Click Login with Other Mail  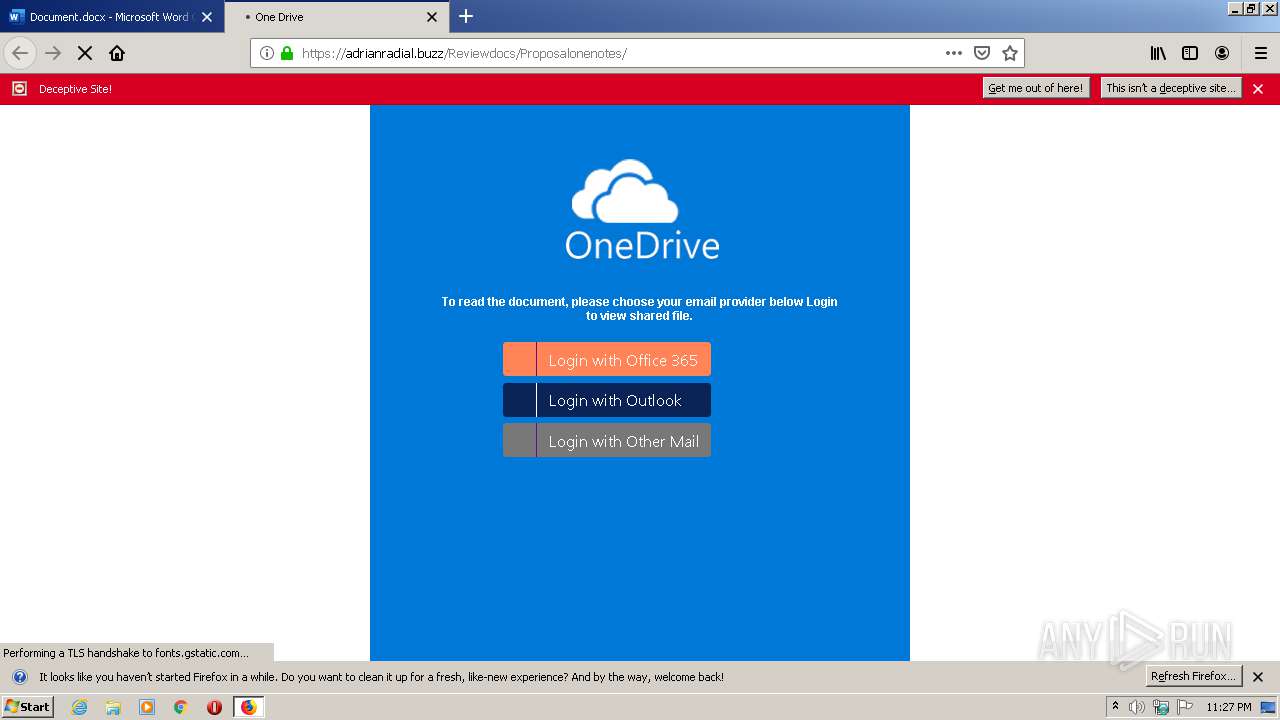(x=607, y=440)
